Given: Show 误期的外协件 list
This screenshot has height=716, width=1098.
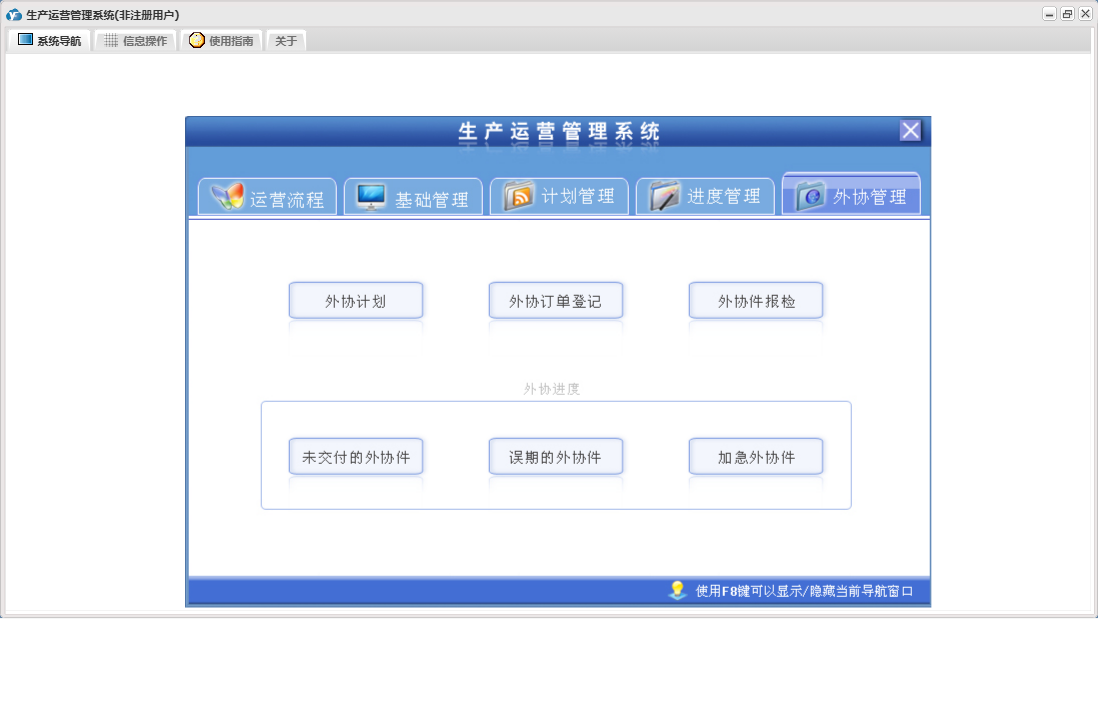Looking at the screenshot, I should (x=555, y=457).
